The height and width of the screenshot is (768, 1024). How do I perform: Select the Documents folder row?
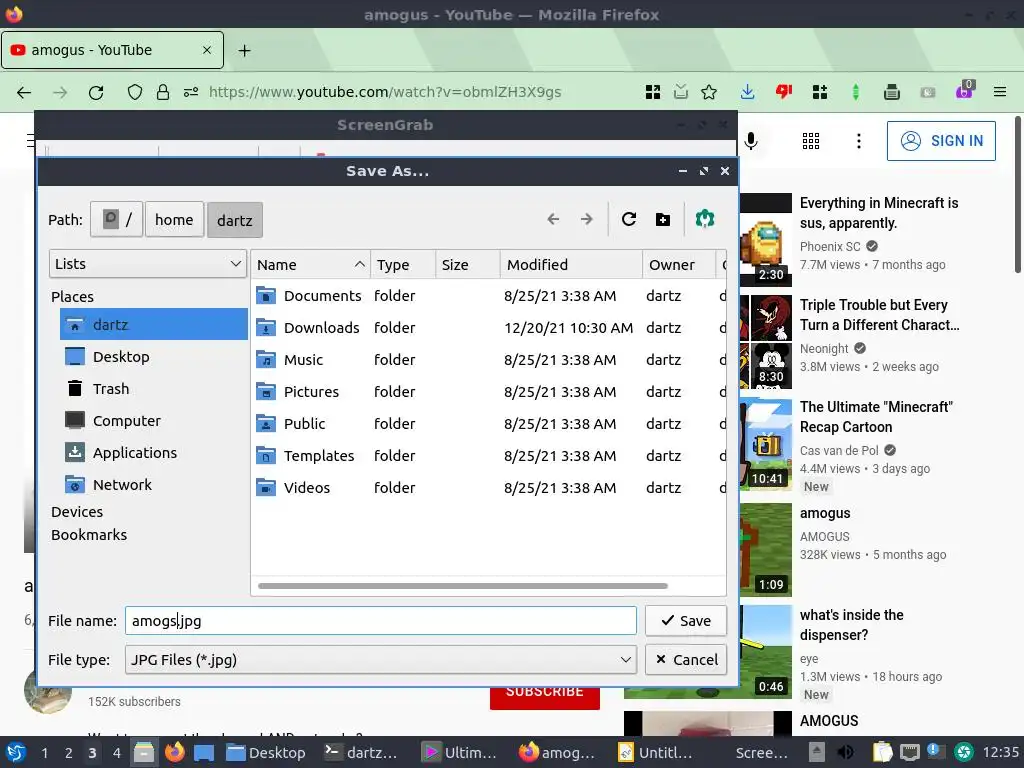(488, 296)
